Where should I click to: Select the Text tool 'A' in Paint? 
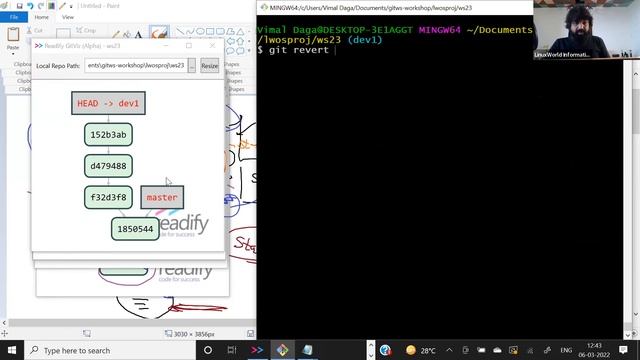pyautogui.click(x=138, y=35)
